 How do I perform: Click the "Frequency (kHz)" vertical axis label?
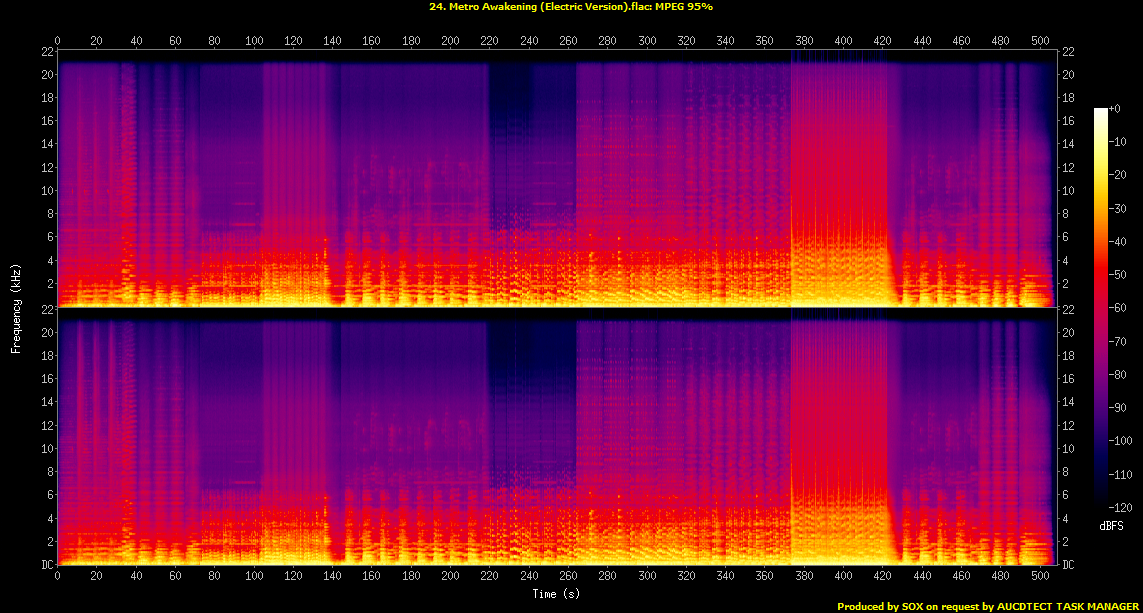click(x=16, y=307)
